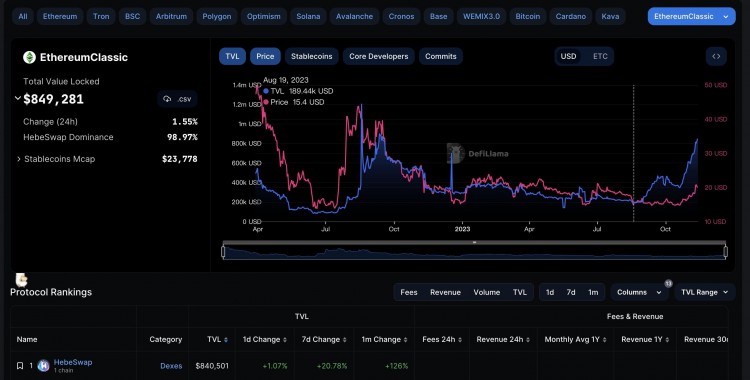Select the BSC chain tab

(132, 16)
